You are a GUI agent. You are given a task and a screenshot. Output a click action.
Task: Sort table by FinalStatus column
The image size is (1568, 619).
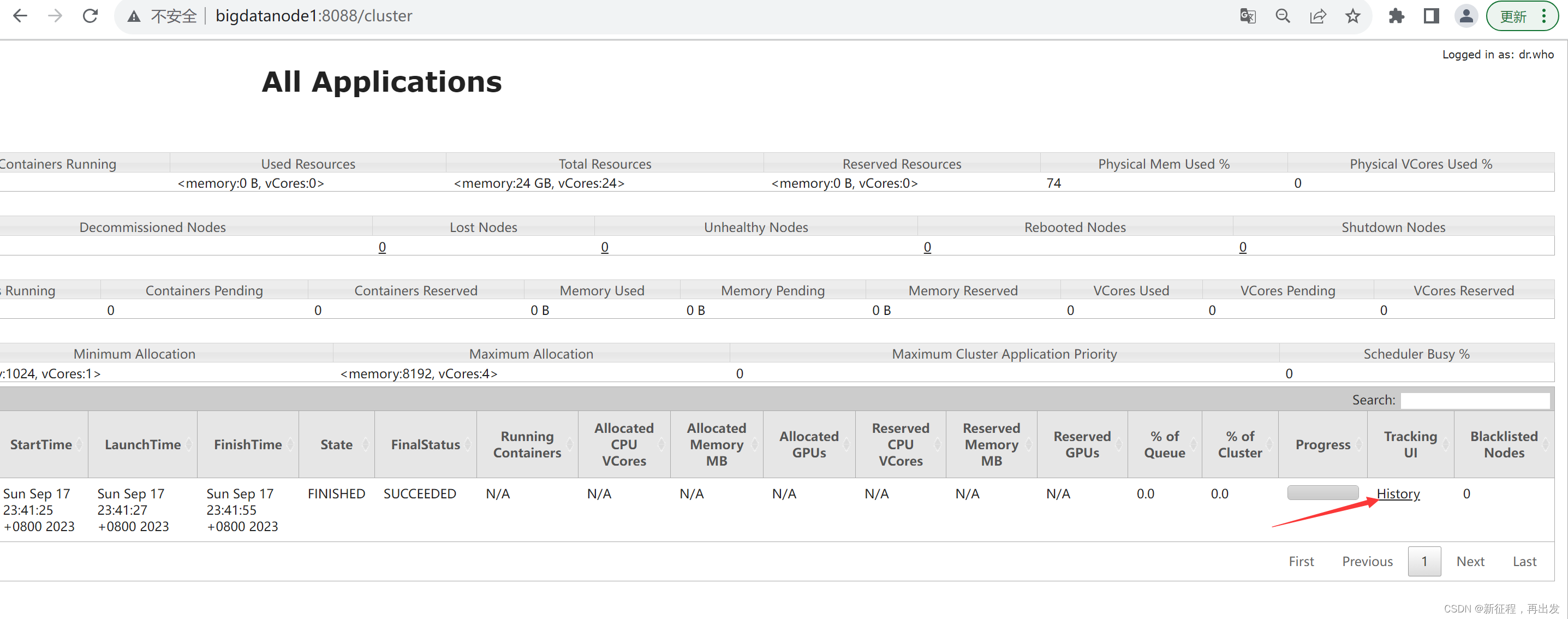(425, 445)
